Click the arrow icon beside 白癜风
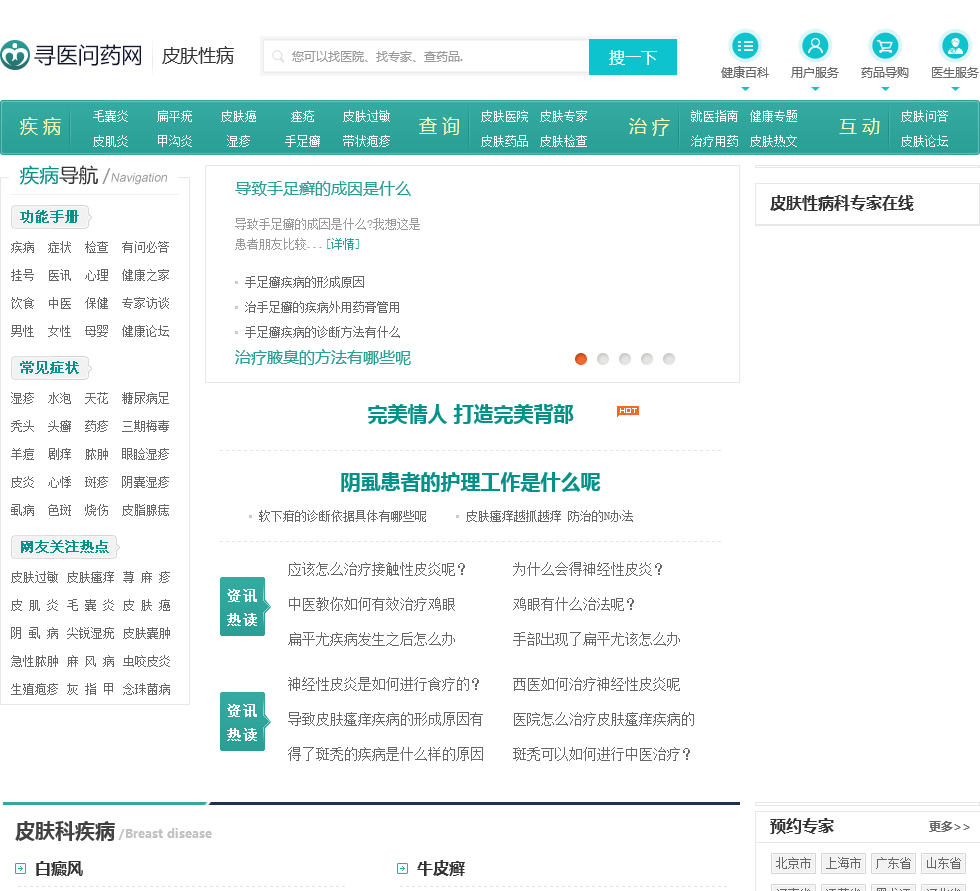Image resolution: width=980 pixels, height=891 pixels. tap(20, 869)
